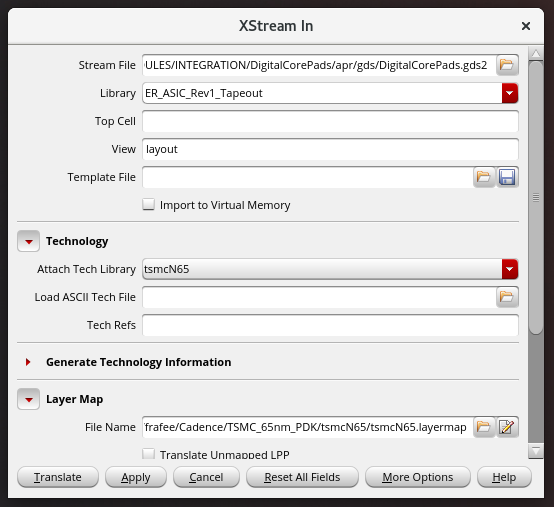
Task: Edit layer map file with pencil icon
Action: (507, 427)
